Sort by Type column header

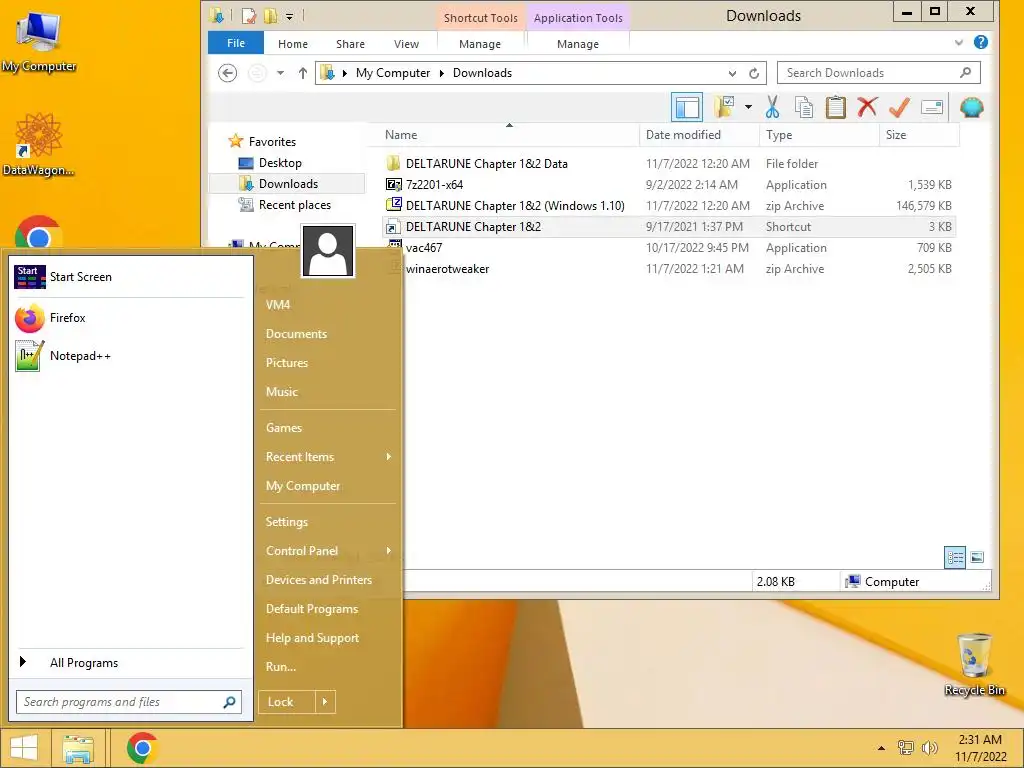pos(819,135)
